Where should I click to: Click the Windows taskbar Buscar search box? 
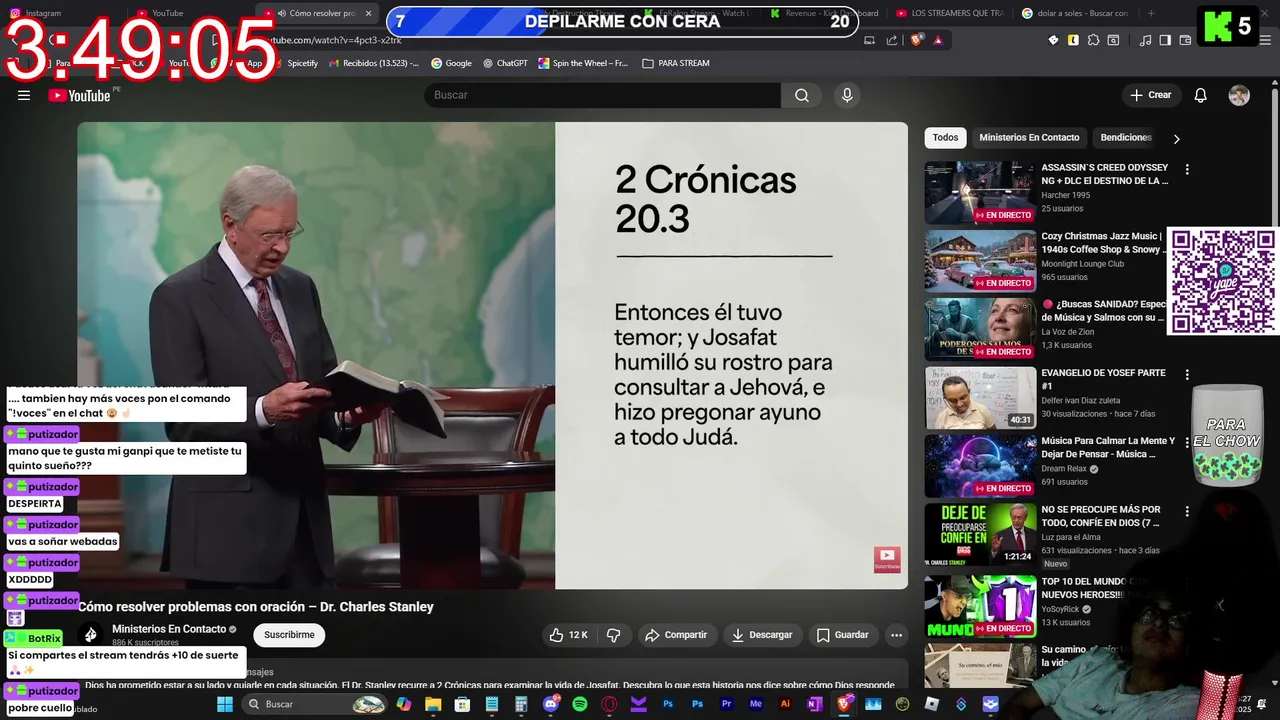point(315,705)
